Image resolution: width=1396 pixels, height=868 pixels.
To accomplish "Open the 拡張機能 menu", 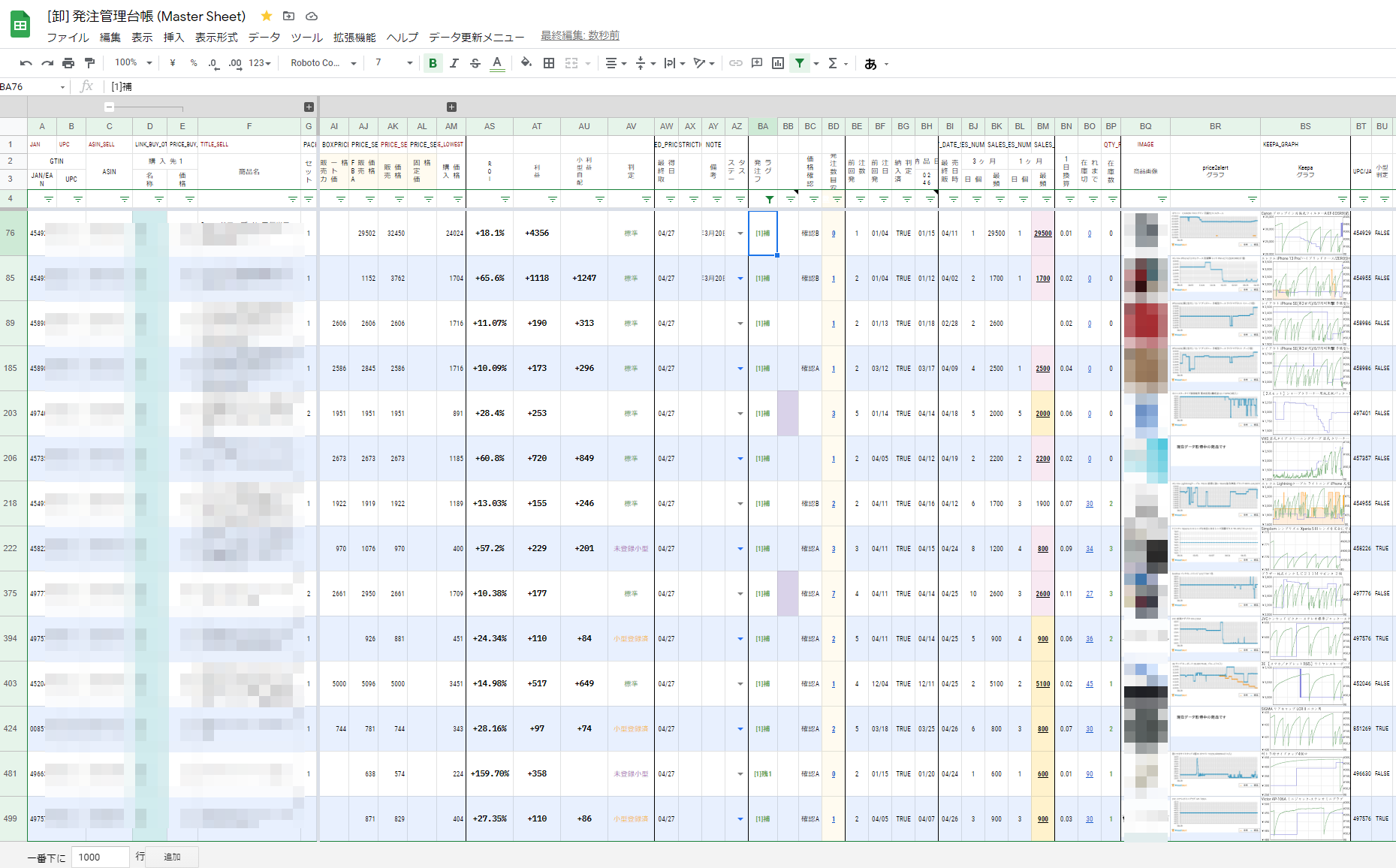I will tap(354, 37).
